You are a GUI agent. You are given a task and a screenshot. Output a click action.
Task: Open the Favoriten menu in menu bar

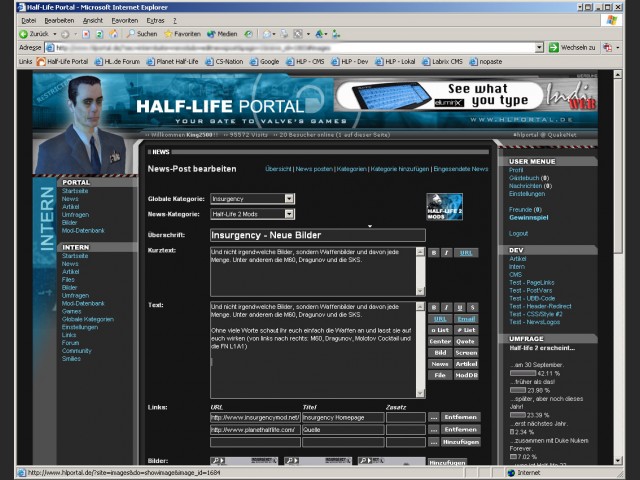(x=124, y=20)
